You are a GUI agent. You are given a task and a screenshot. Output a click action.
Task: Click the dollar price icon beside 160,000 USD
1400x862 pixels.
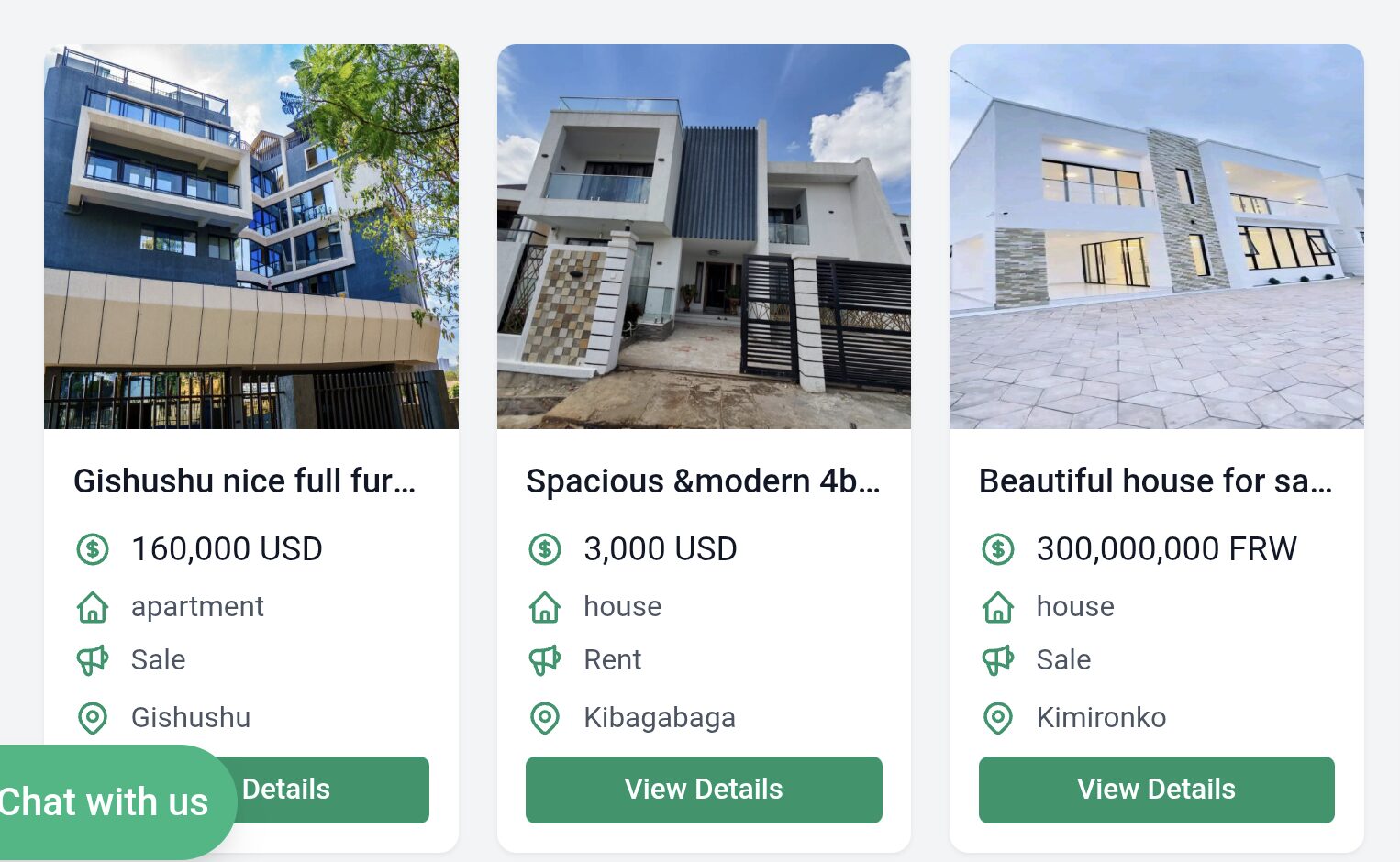(x=92, y=549)
